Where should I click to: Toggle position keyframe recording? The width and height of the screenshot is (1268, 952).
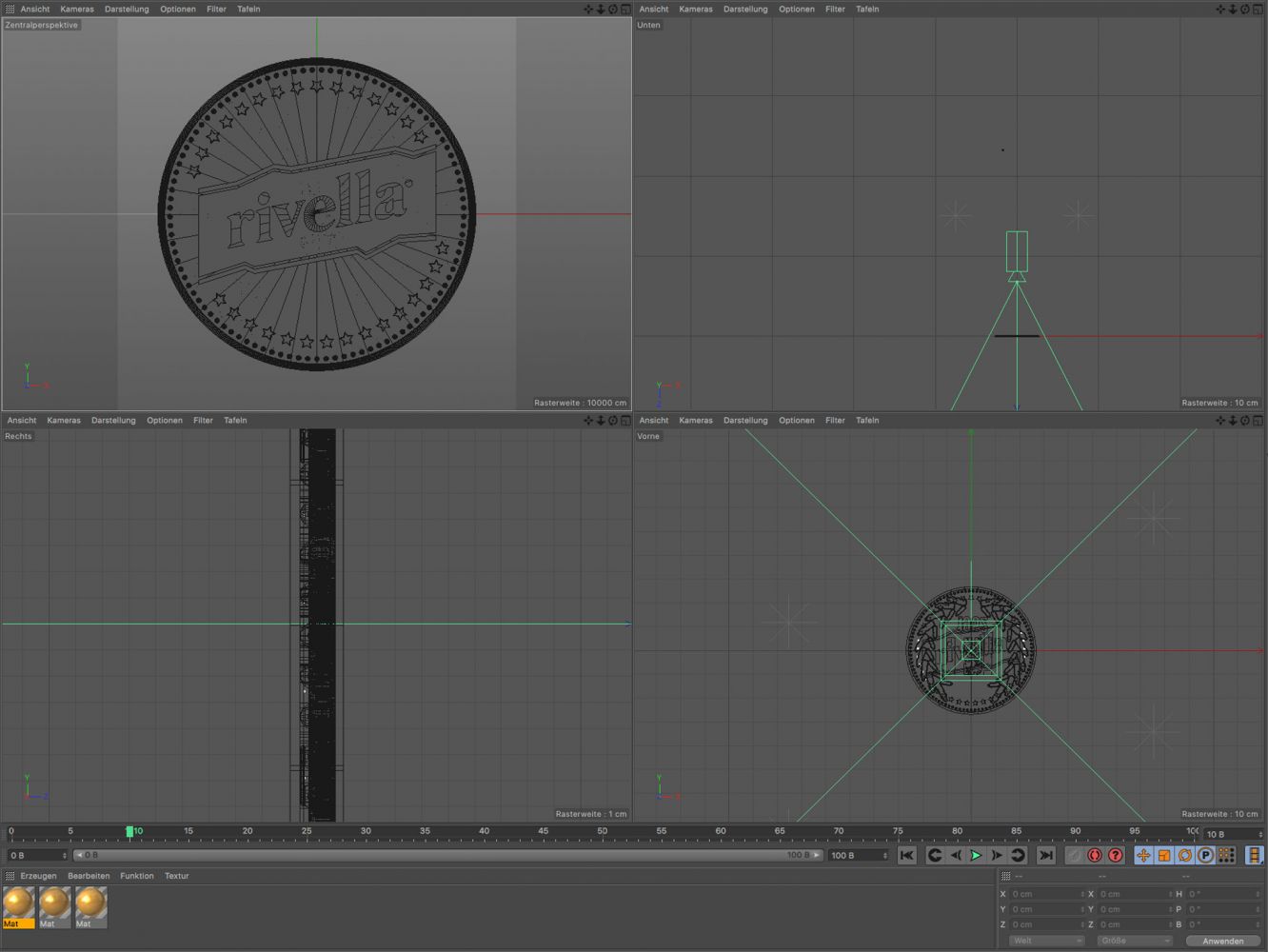click(1143, 855)
